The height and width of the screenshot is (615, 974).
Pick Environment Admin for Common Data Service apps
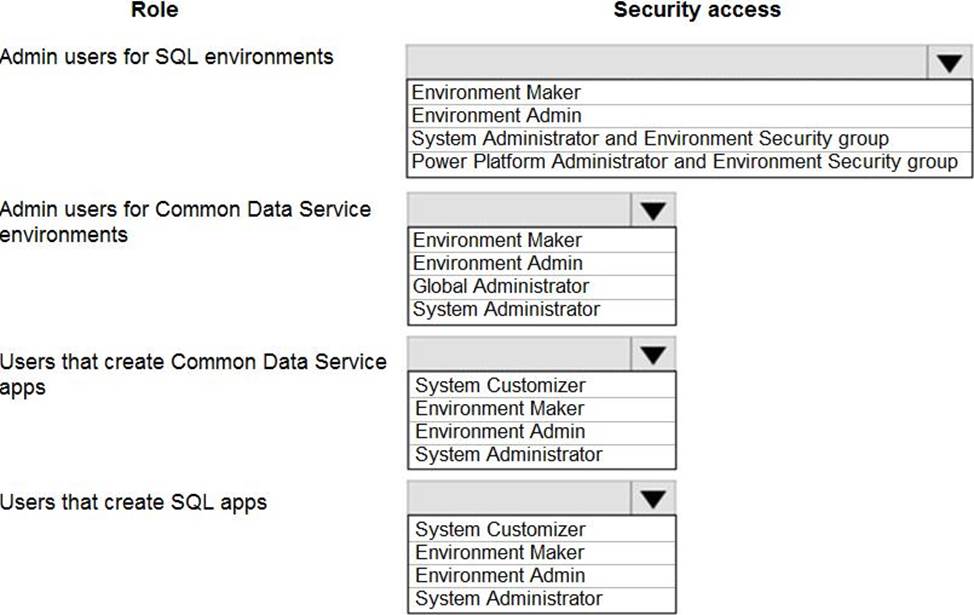pyautogui.click(x=500, y=431)
